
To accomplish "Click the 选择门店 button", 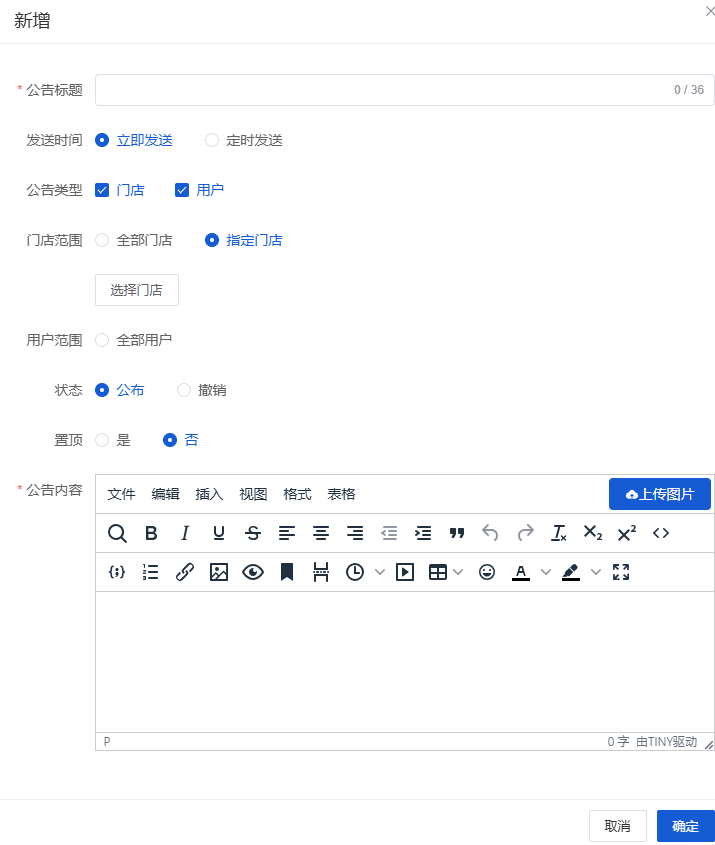I will coord(137,290).
